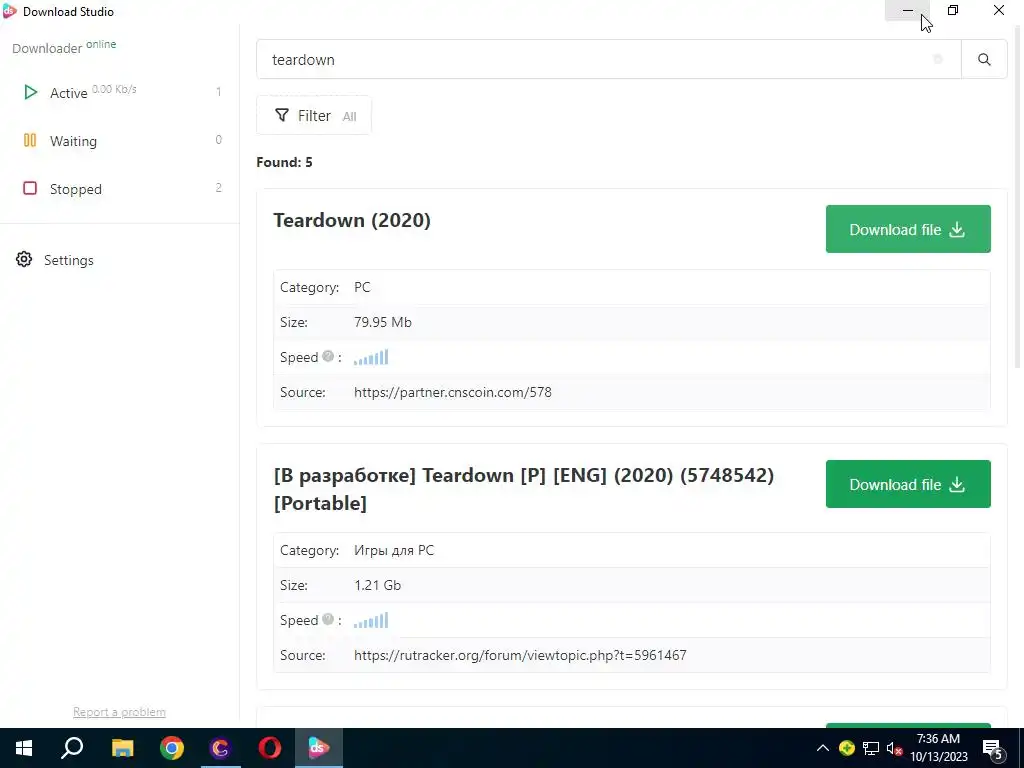Screen dimensions: 1024x768
Task: Open the Waiting downloads list
Action: click(120, 141)
